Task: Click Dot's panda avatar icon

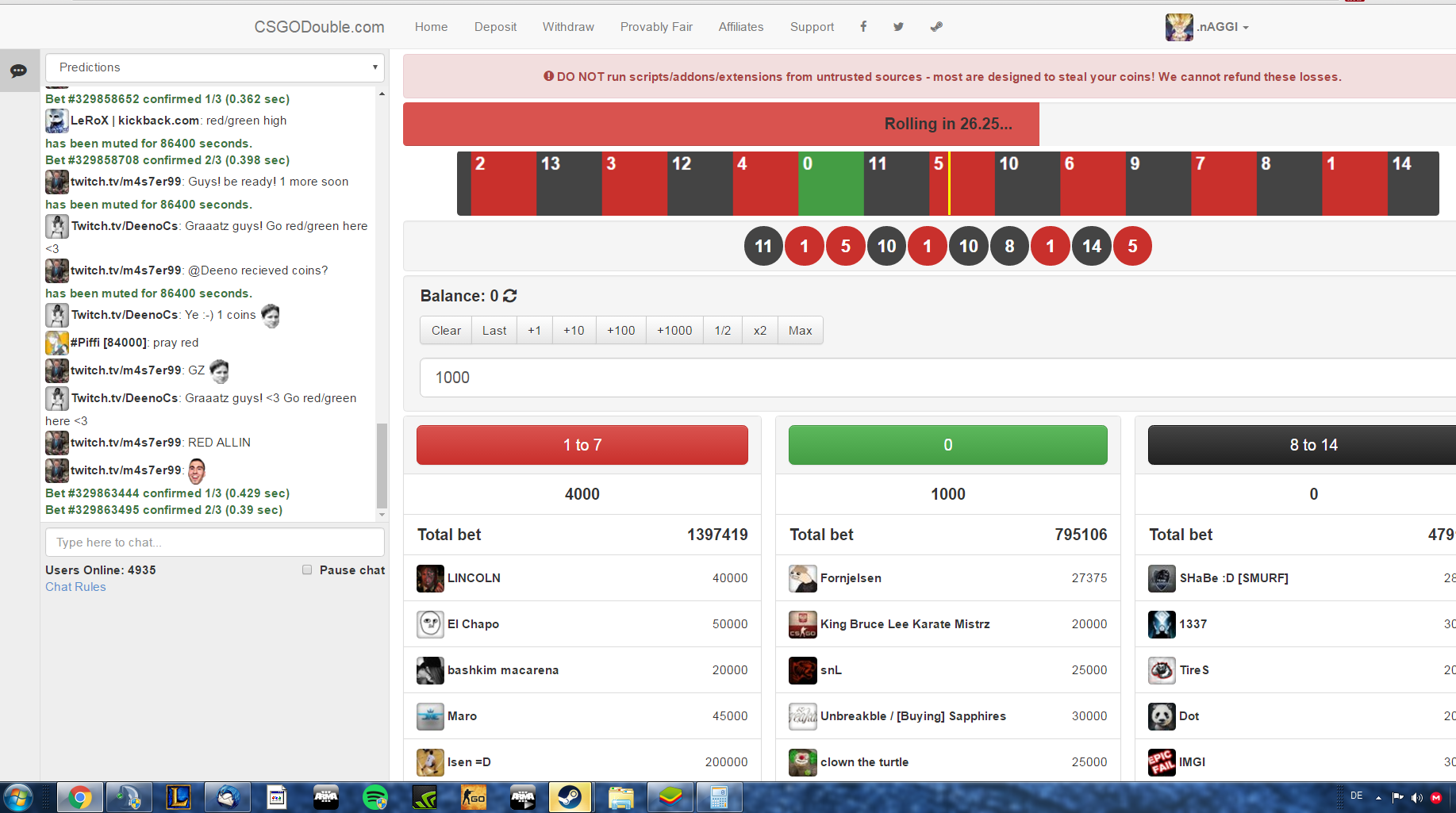Action: 1162,716
